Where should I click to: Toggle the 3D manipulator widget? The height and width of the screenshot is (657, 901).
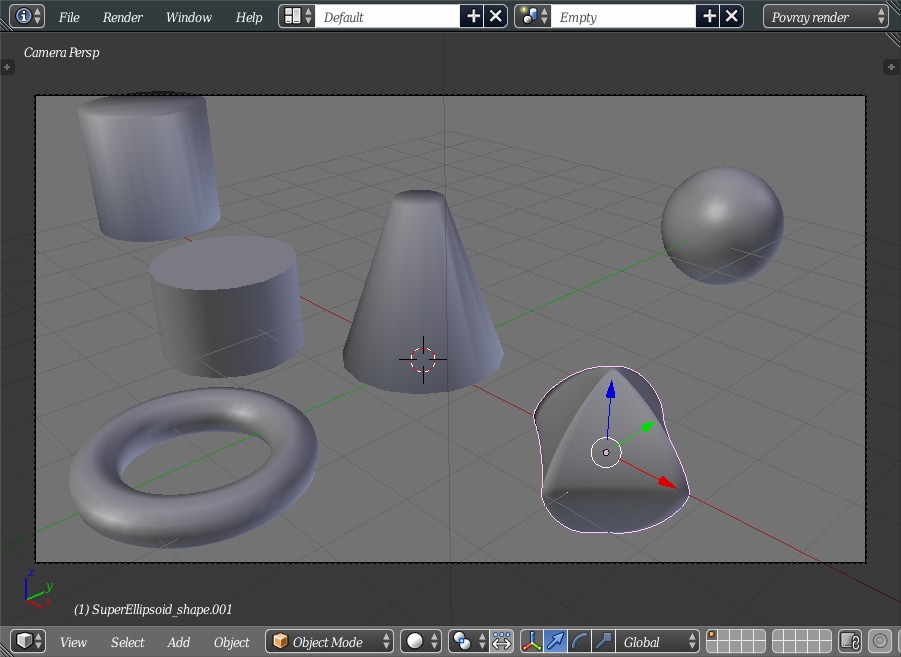tap(531, 642)
